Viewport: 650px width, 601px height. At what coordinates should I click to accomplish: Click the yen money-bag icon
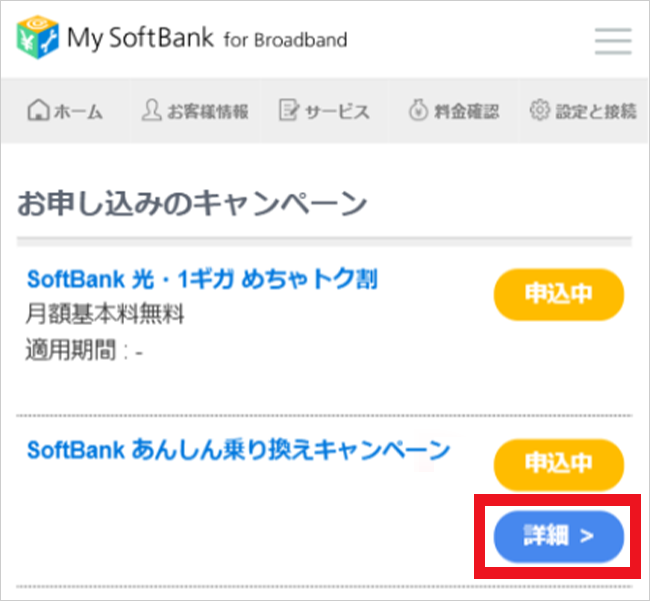click(418, 111)
